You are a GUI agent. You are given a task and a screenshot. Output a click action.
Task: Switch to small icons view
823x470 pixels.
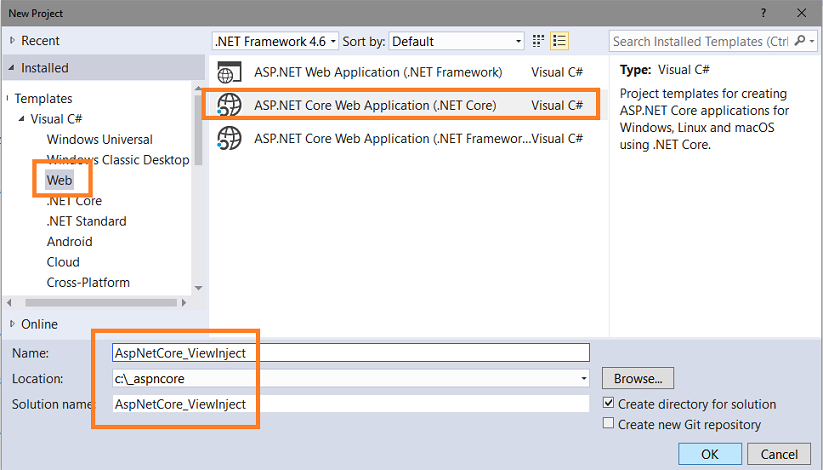(x=538, y=41)
